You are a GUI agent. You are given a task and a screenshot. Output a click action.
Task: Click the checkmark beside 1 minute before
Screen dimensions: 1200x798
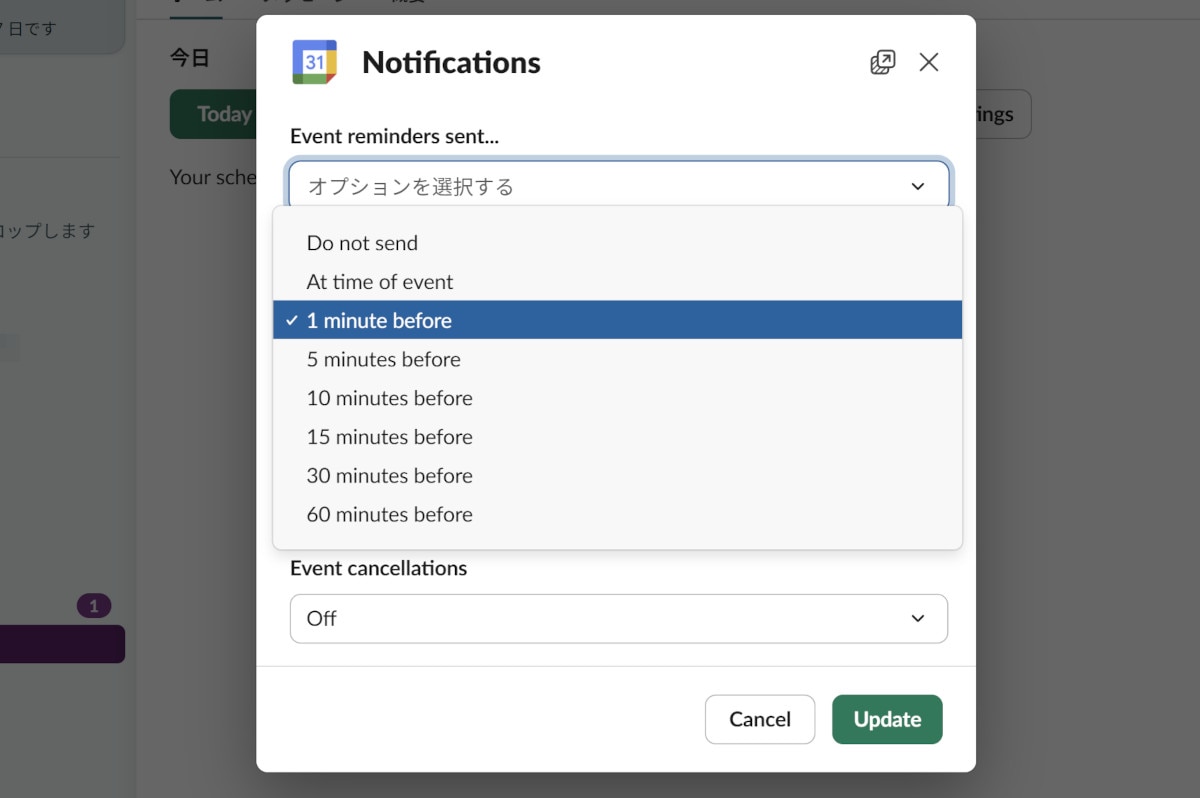click(x=291, y=321)
